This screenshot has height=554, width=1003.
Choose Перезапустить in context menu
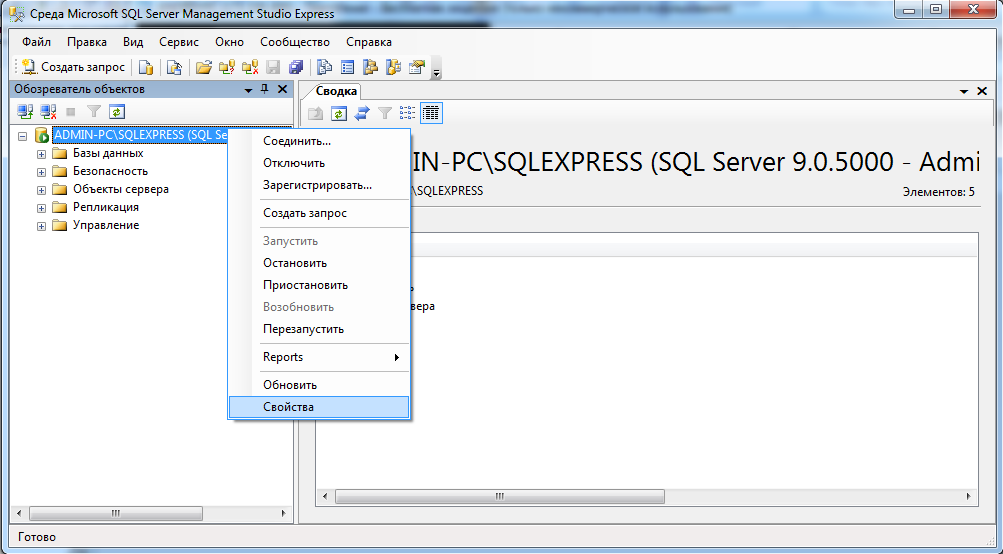click(x=319, y=329)
